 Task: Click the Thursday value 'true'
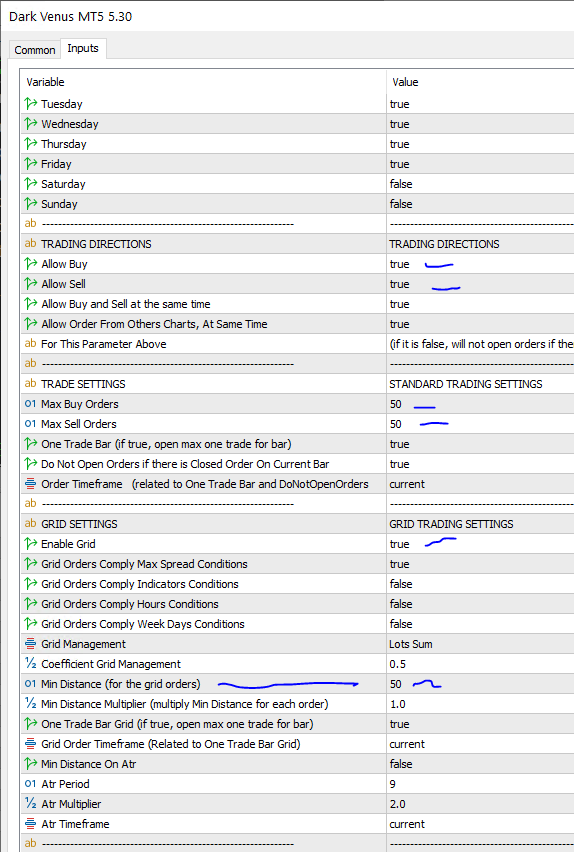[400, 144]
